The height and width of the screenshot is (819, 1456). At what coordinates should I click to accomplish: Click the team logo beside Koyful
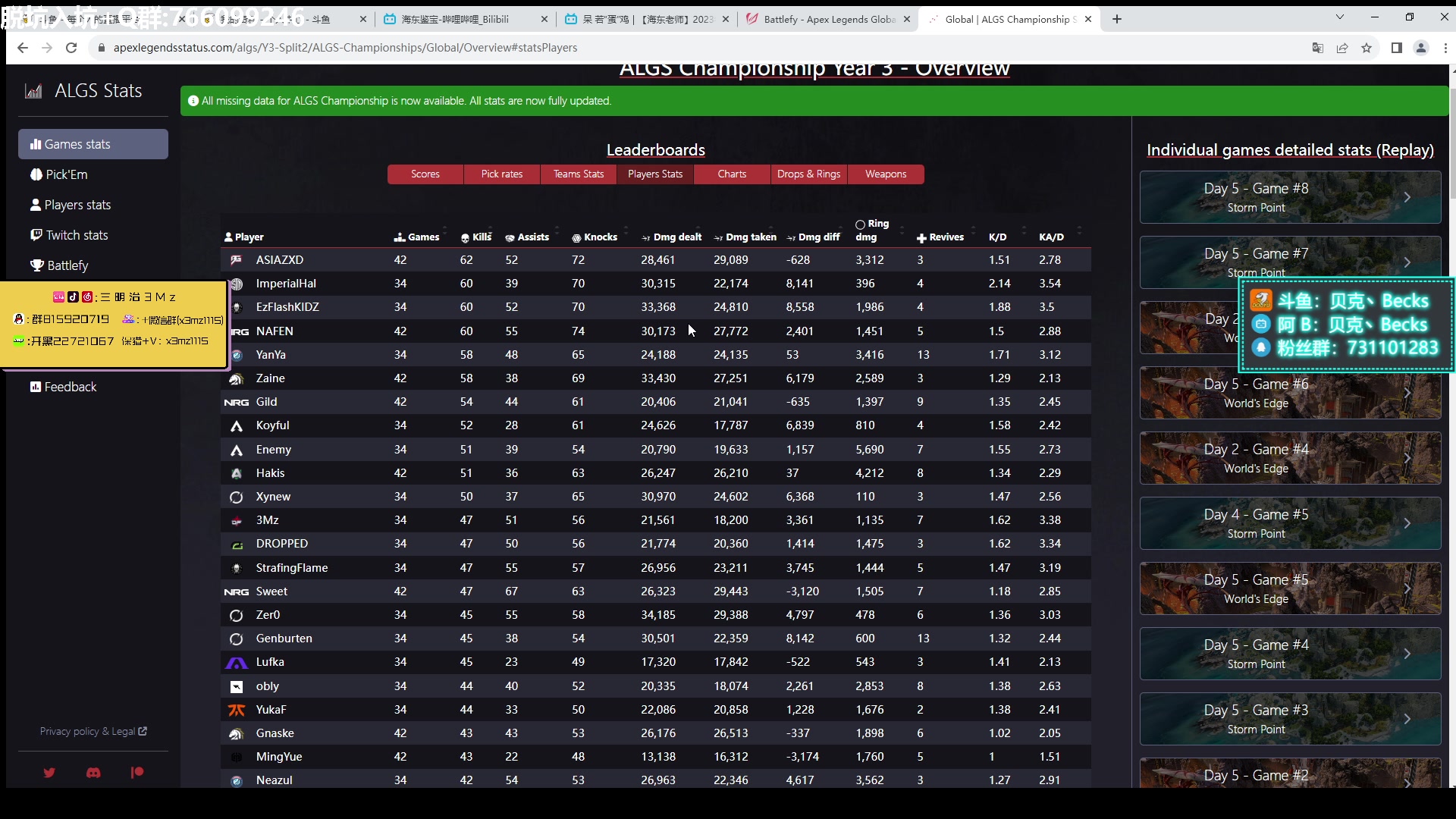pos(237,426)
